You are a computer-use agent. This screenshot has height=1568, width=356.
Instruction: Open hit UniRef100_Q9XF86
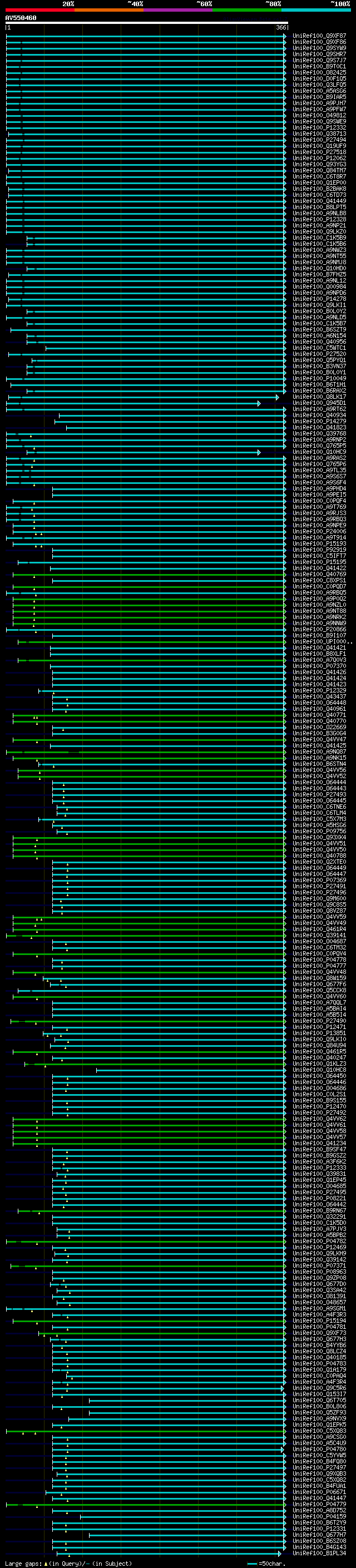coord(319,42)
